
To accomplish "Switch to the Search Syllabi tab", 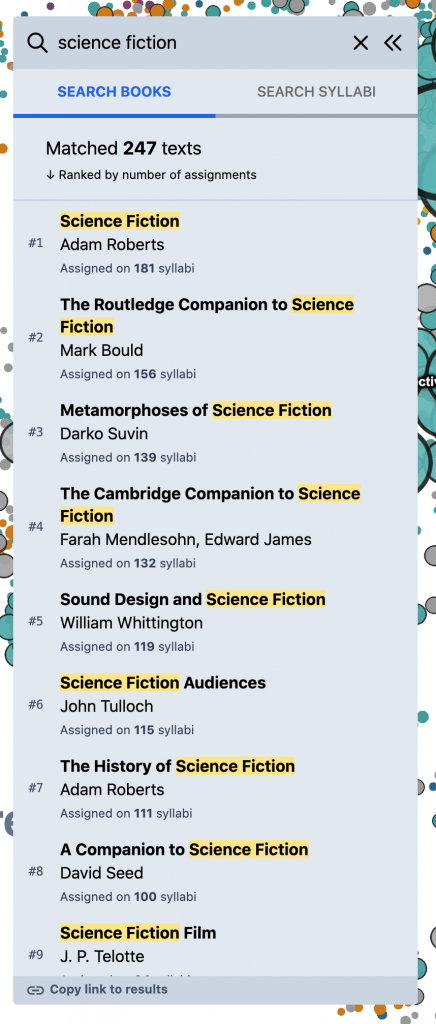I will click(316, 92).
